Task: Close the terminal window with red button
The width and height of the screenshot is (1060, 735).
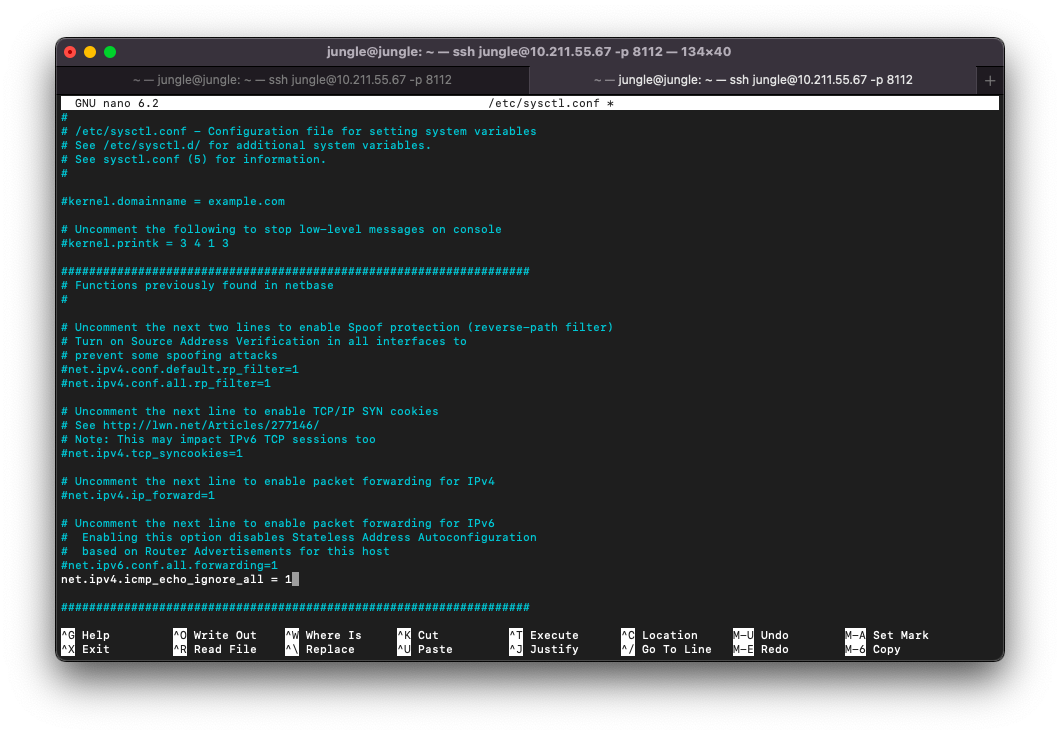Action: [x=70, y=52]
